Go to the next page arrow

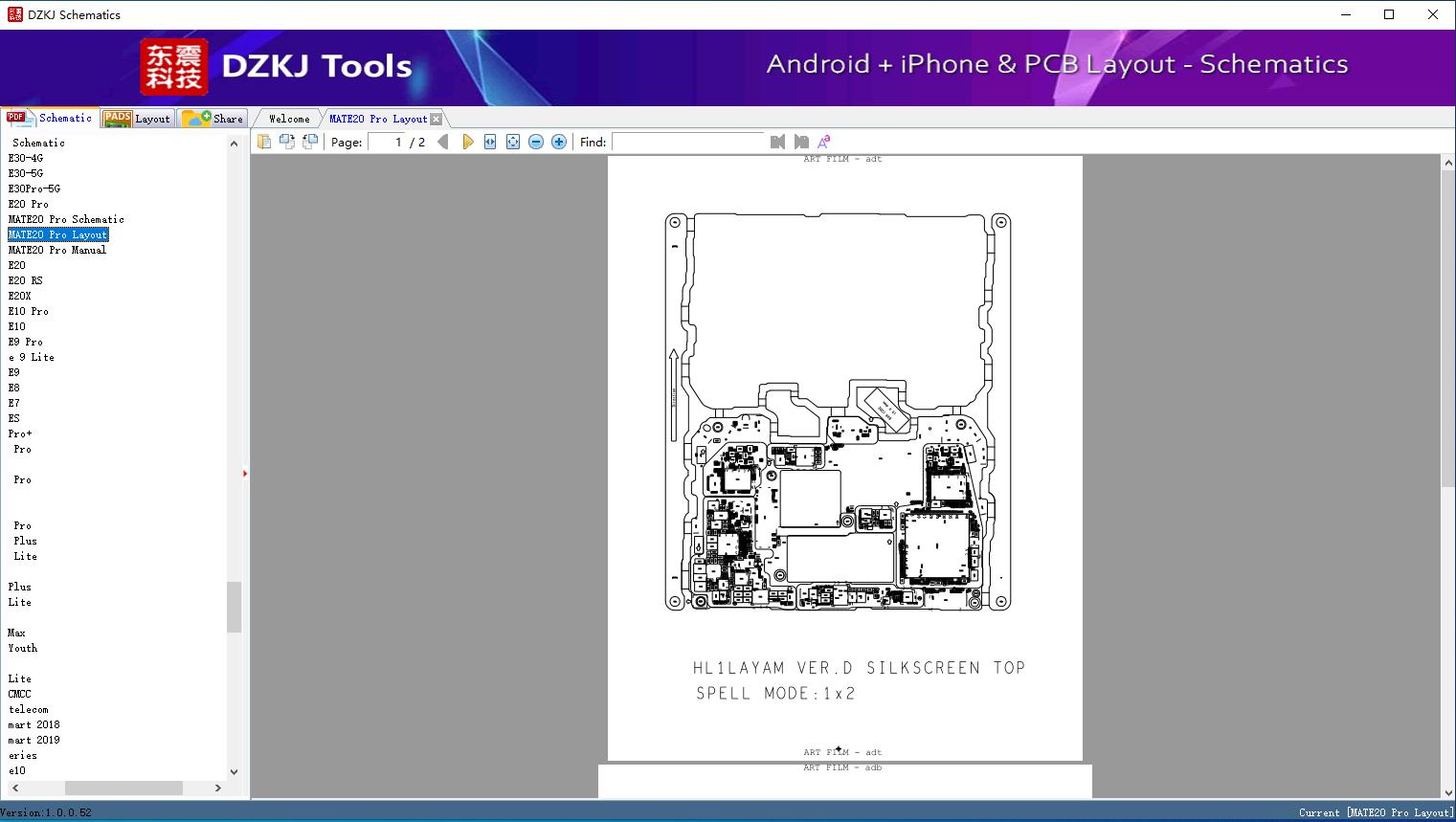468,142
